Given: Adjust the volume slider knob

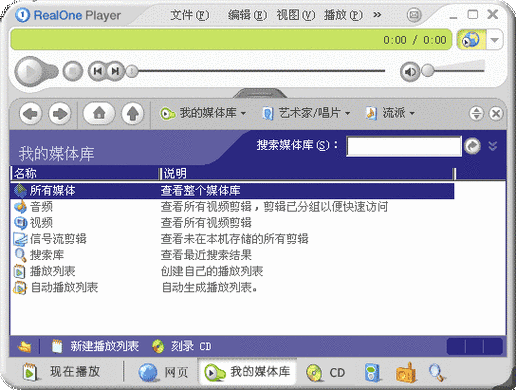Looking at the screenshot, I should (x=427, y=70).
